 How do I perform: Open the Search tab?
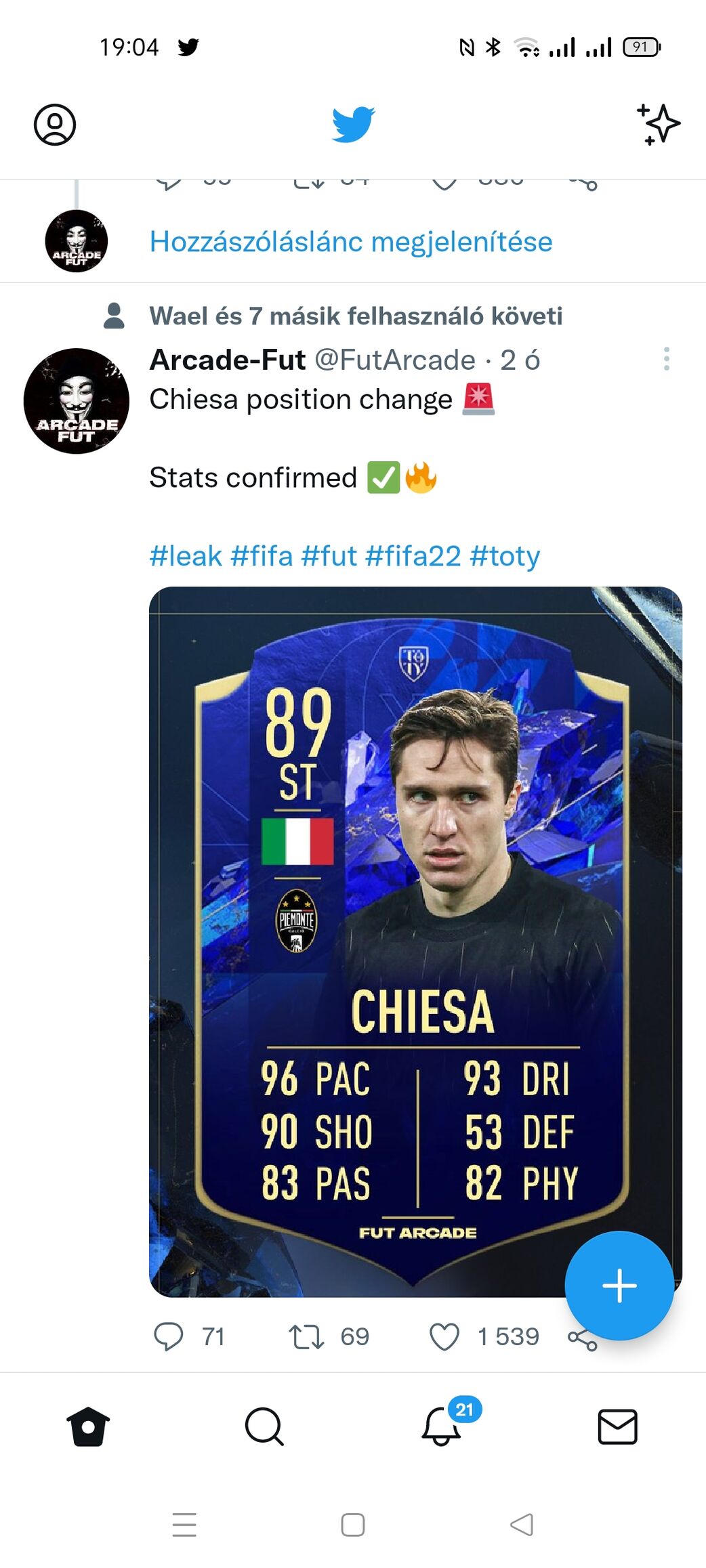(264, 1426)
